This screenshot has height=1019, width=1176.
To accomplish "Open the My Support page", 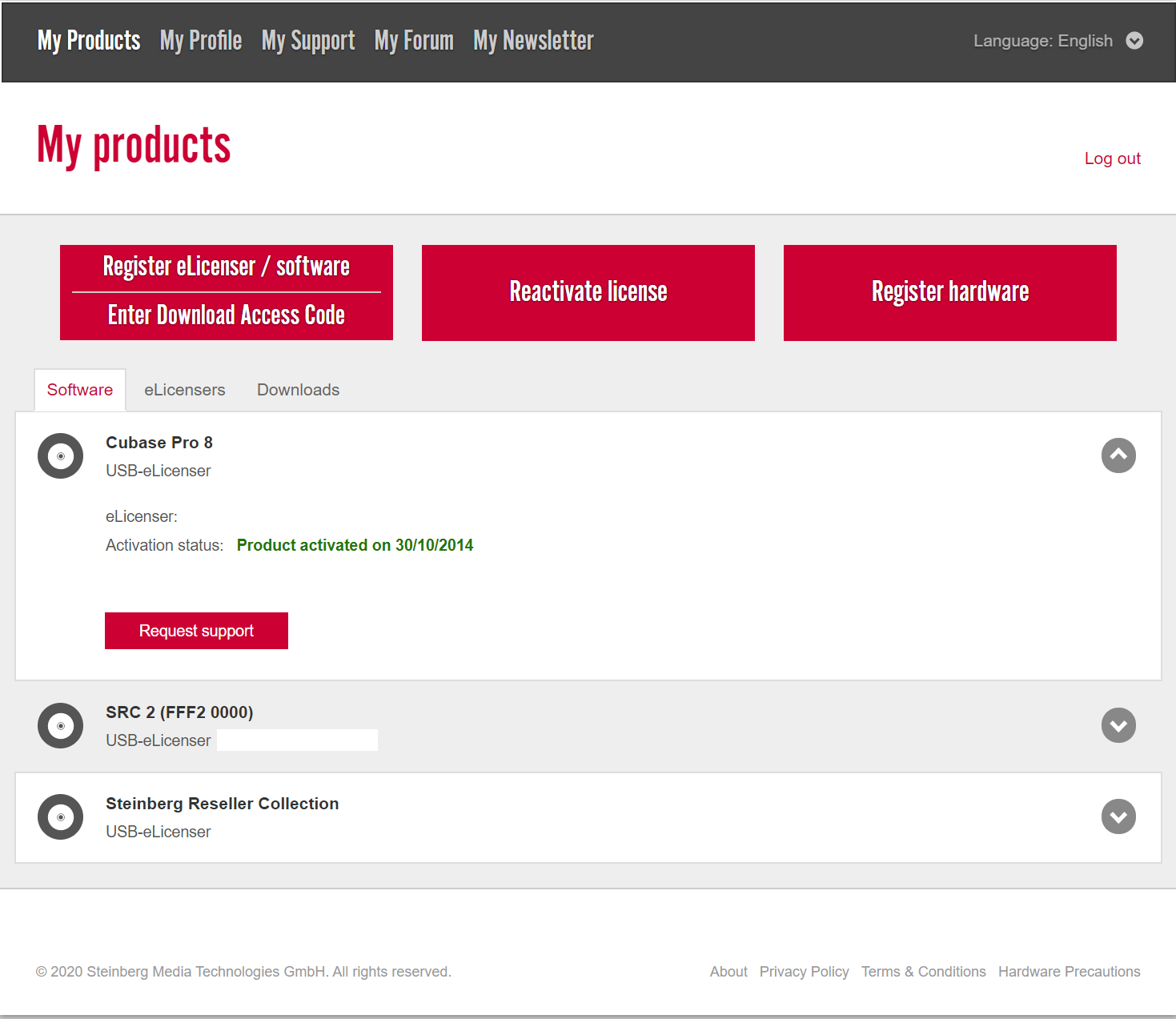I will [308, 41].
